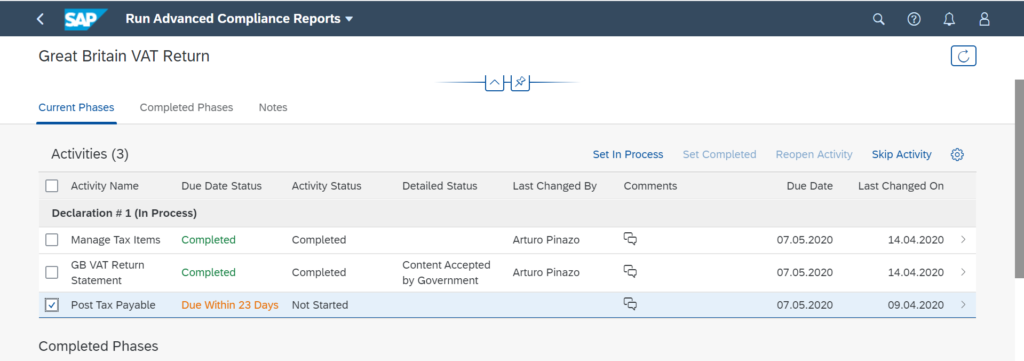
Task: Check the Manage Tax Items row checkbox
Action: point(52,240)
